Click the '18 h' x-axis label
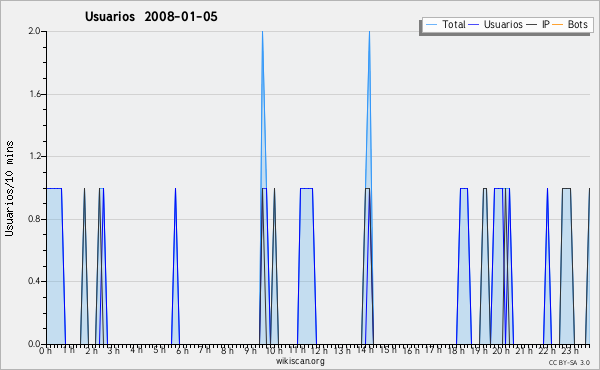This screenshot has height=370, width=600. click(456, 351)
